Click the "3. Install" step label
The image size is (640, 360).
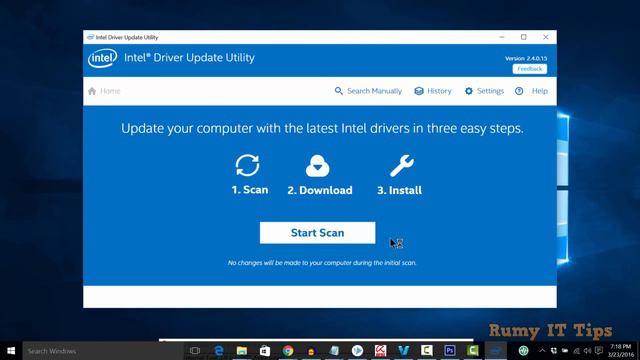tap(399, 190)
